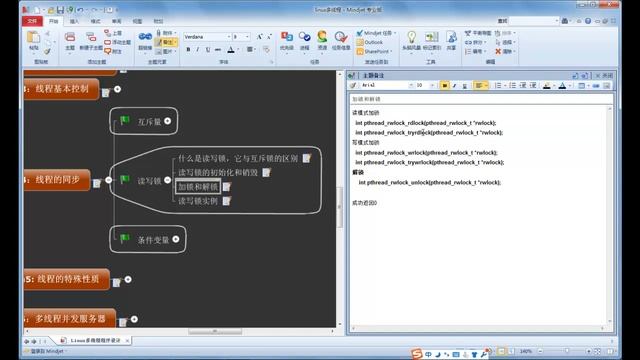Click the 清除 (clear) command
640x360 pixels.
(504, 51)
